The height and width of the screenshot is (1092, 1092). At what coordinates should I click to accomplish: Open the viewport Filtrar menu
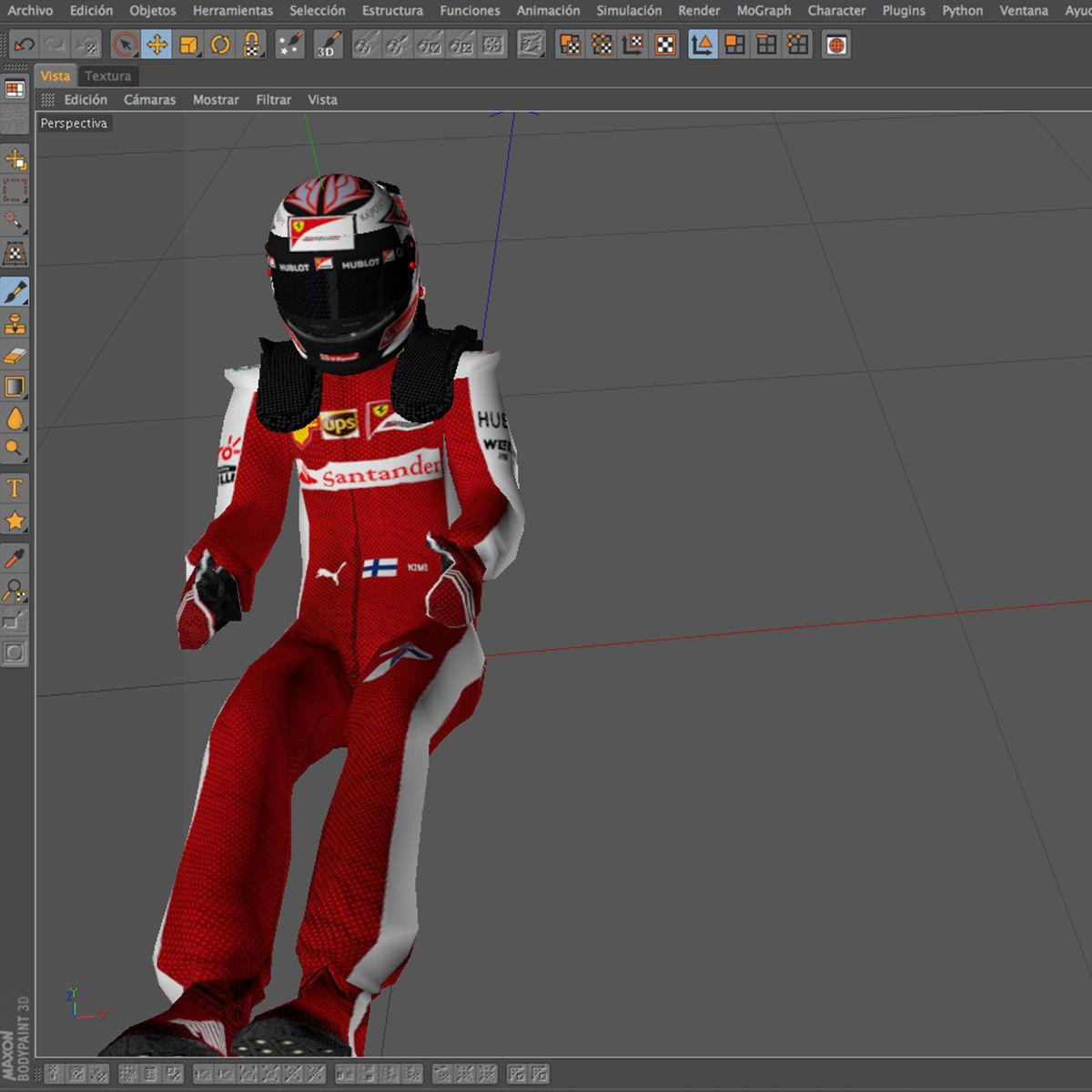point(273,100)
